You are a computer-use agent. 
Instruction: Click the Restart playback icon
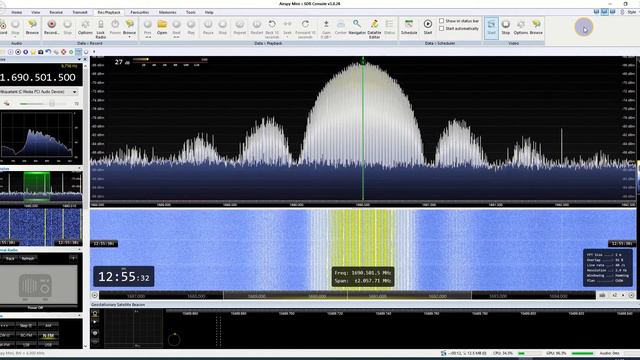[257, 27]
